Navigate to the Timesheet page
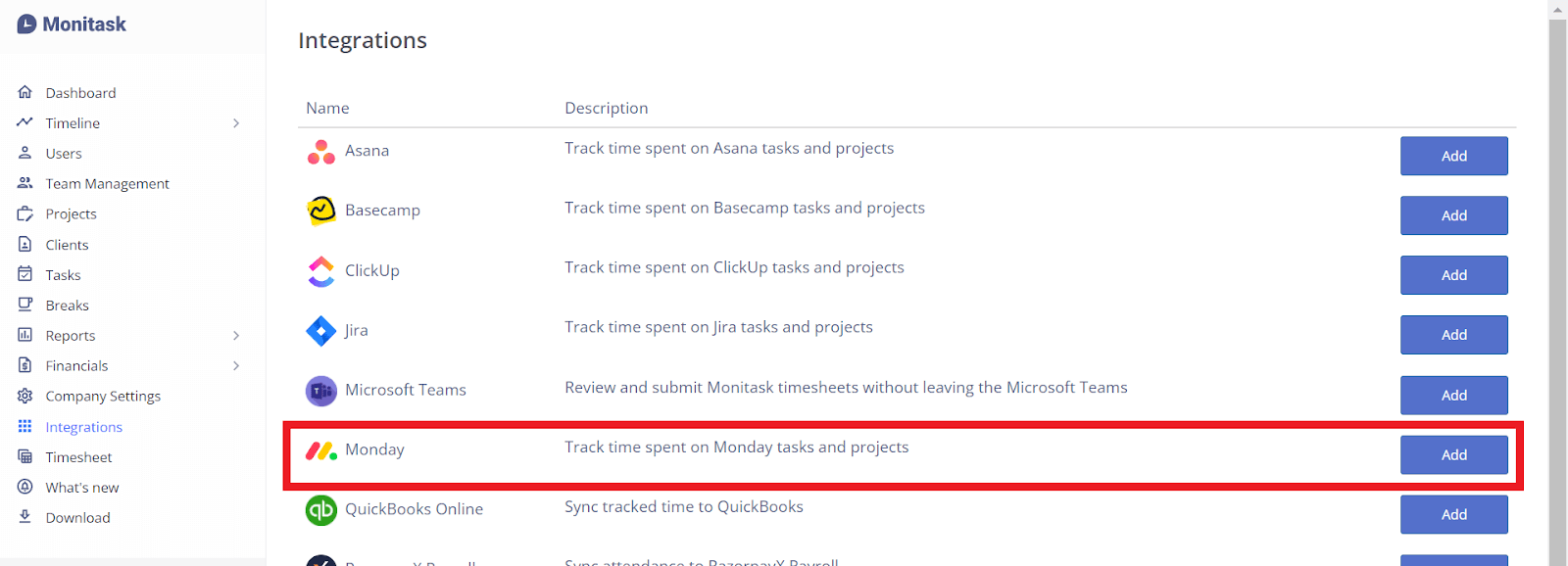The image size is (1568, 566). coord(78,456)
